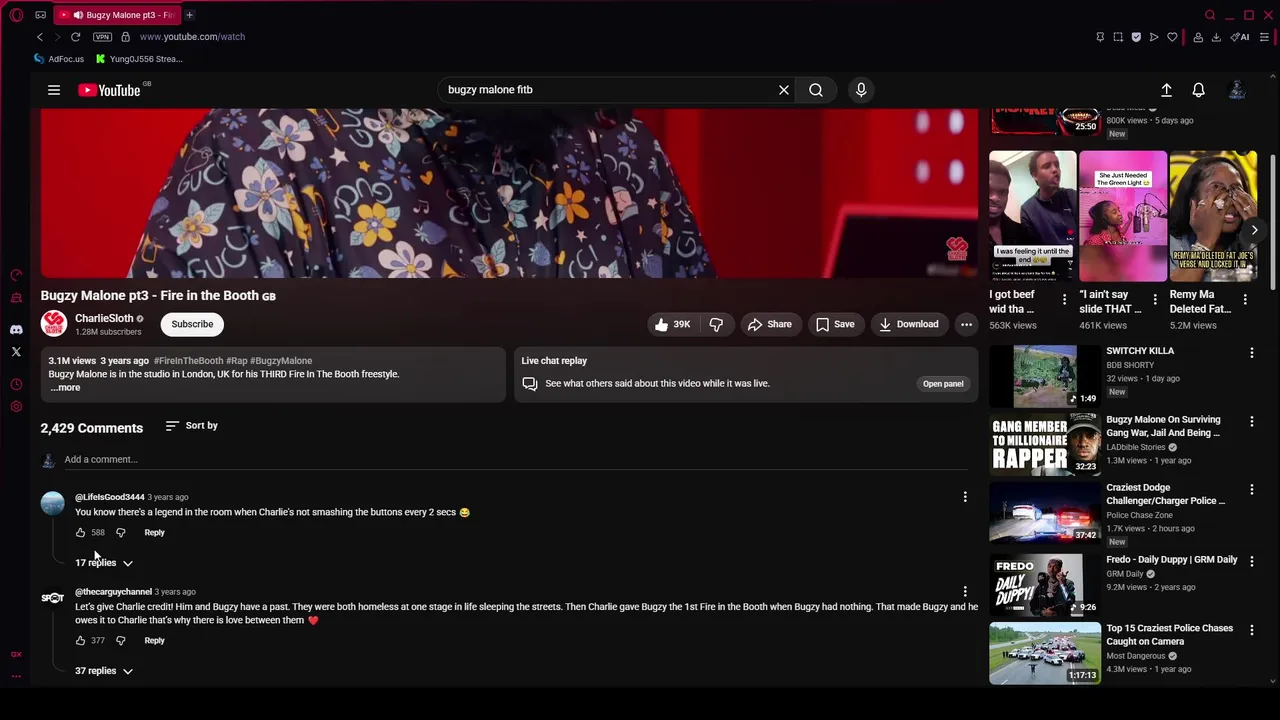Open browser history clock in sidebar

16,384
